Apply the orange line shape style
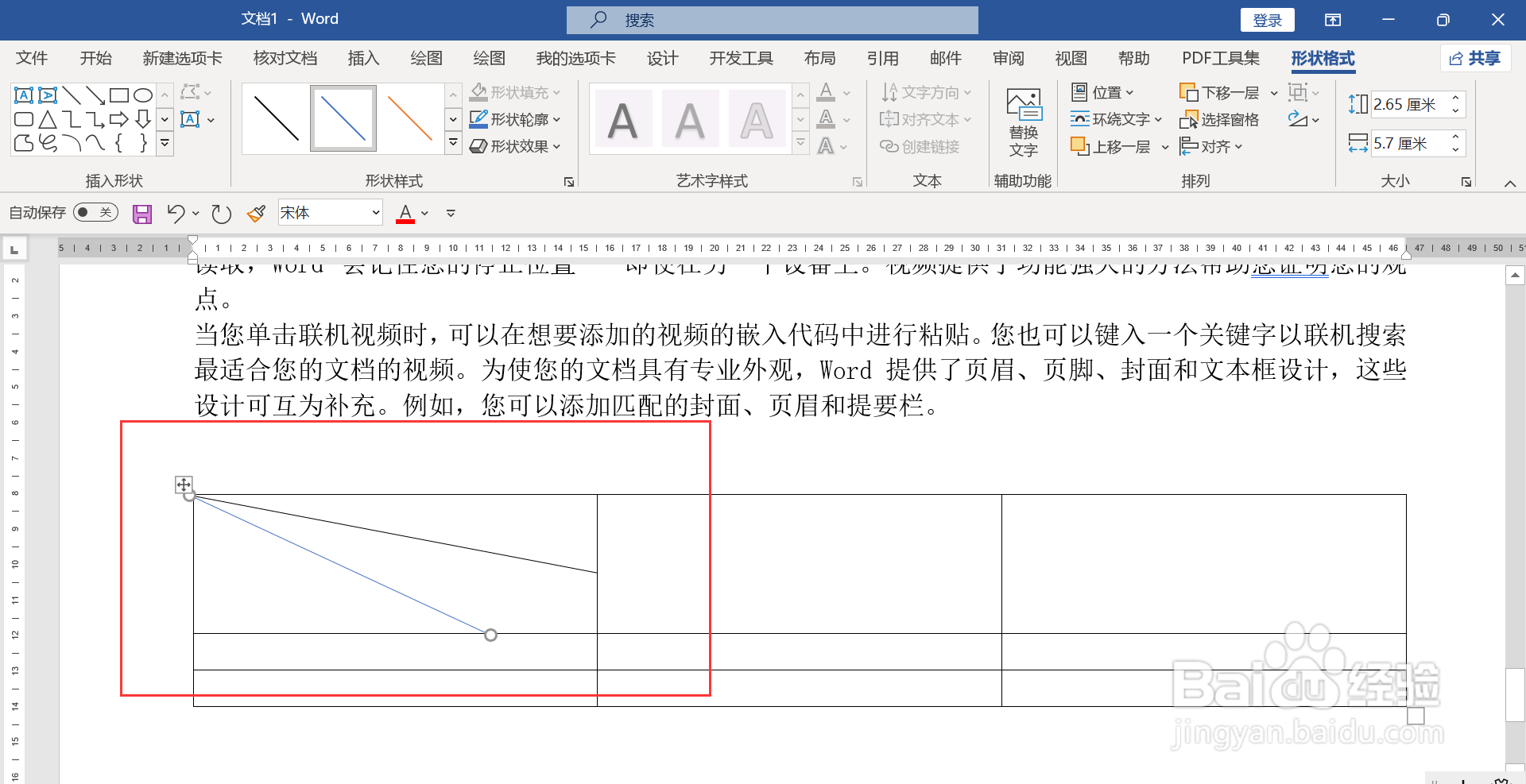 [410, 118]
